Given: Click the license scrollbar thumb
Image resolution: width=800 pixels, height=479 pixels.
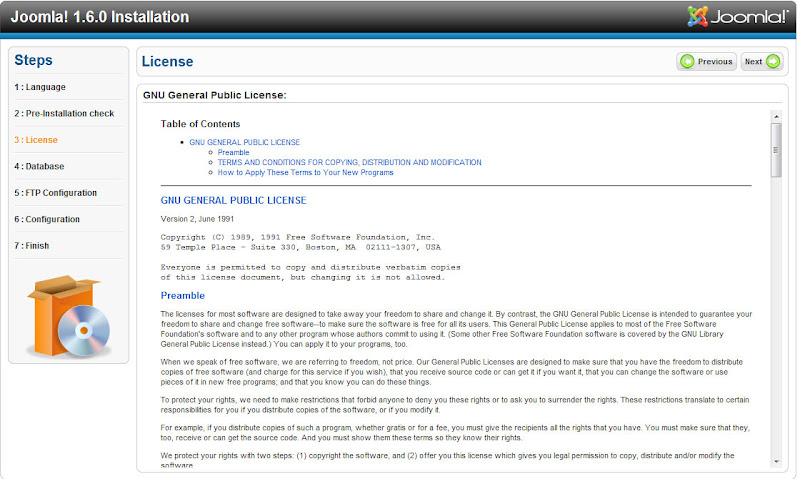Looking at the screenshot, I should point(776,150).
